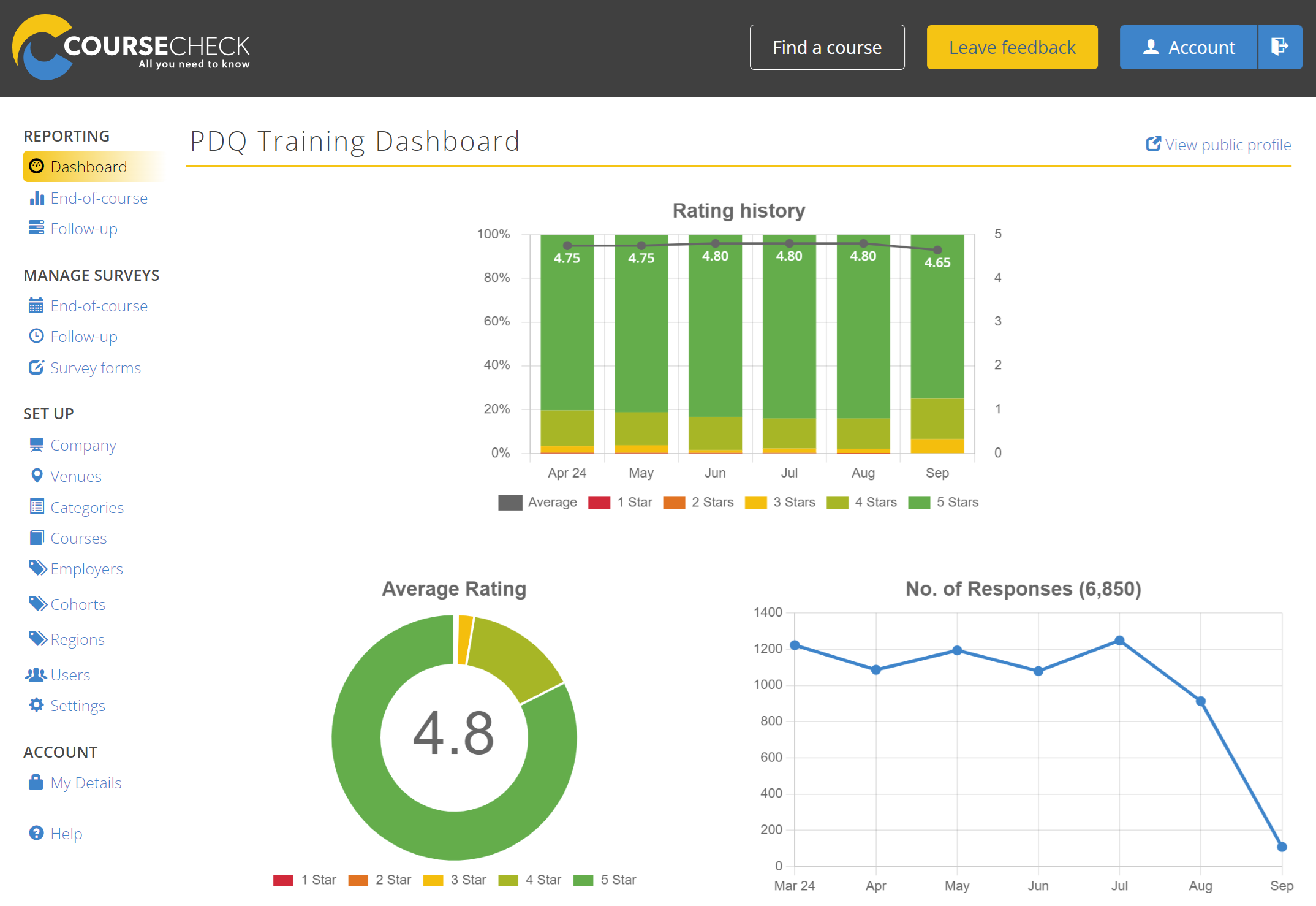The height and width of the screenshot is (906, 1316).
Task: Open the Employers link
Action: point(86,569)
